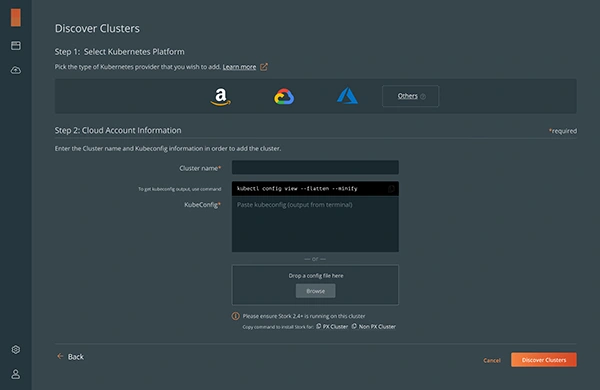The height and width of the screenshot is (390, 600).
Task: Open the external link icon beside Learn more
Action: 264,67
